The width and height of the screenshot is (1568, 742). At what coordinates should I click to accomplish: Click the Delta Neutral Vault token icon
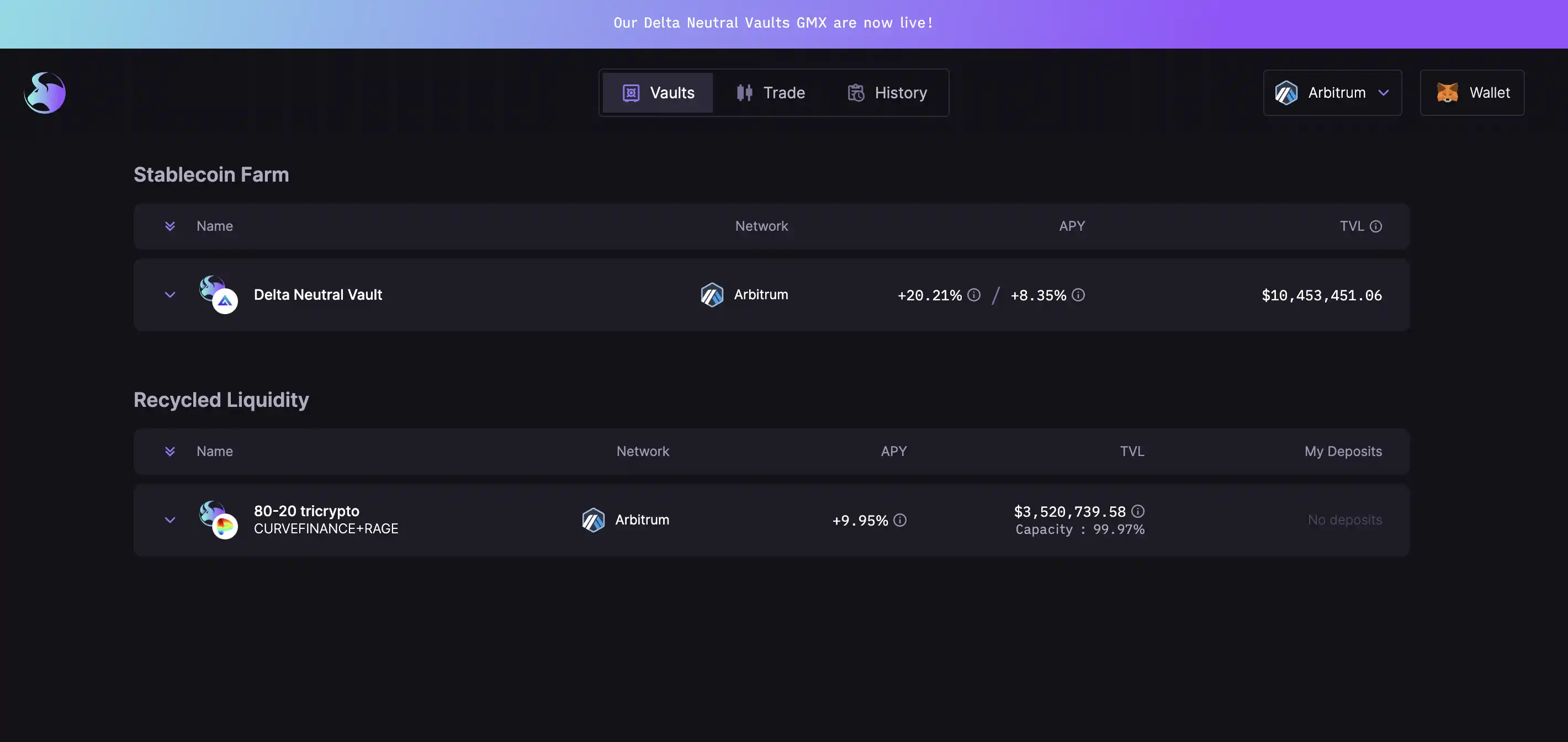pos(219,295)
